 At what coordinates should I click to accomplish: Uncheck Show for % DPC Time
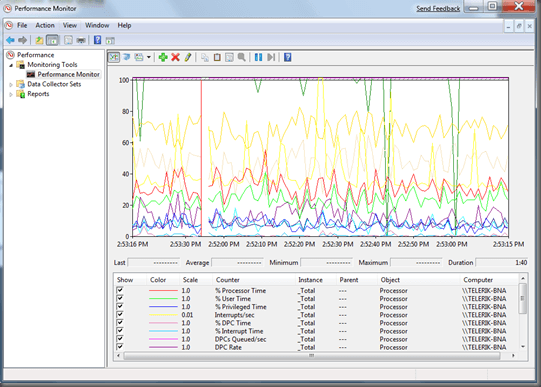tap(120, 322)
